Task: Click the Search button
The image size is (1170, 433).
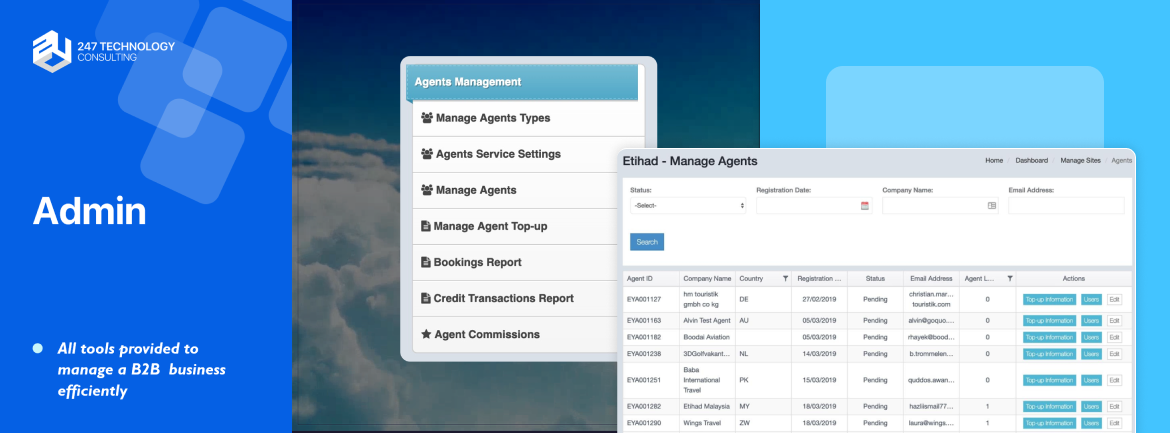Action: (x=647, y=242)
